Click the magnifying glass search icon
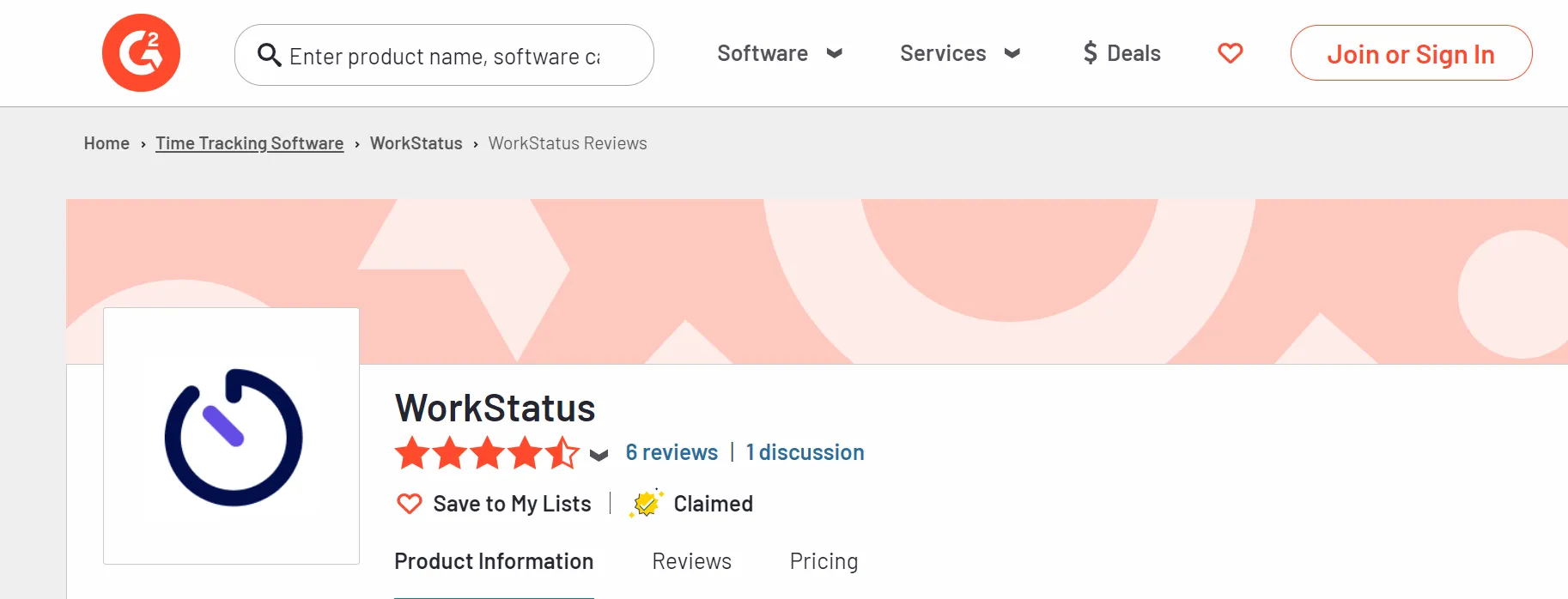The width and height of the screenshot is (1568, 599). (270, 55)
